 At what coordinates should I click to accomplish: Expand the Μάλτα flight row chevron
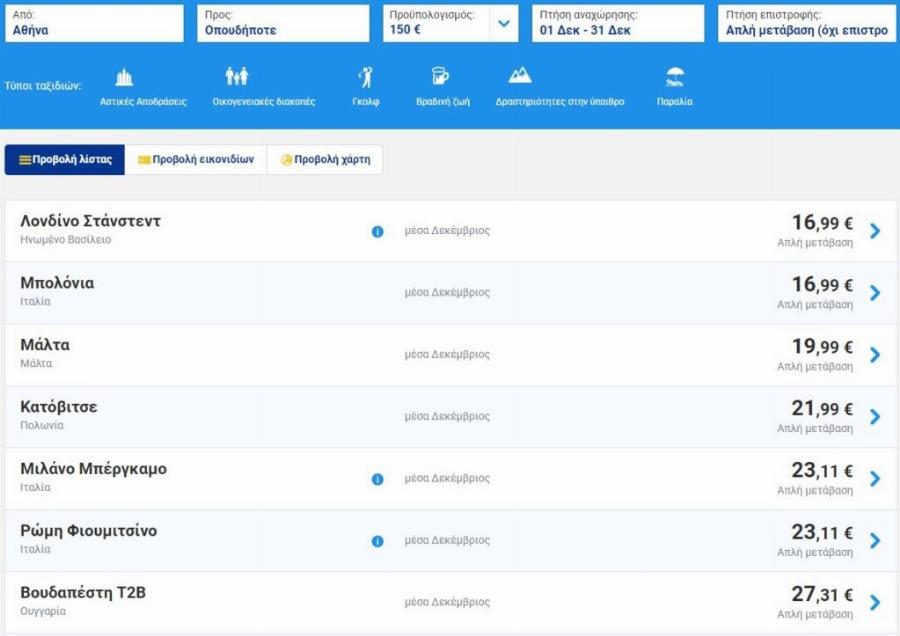tap(875, 355)
